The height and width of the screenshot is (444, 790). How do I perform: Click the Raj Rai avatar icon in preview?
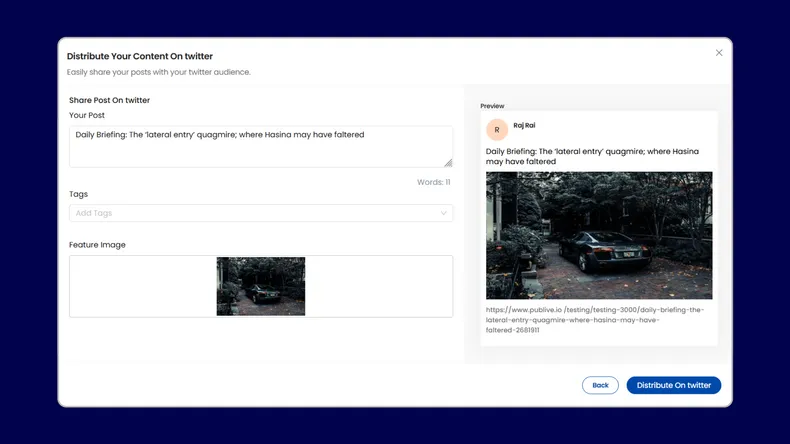coord(497,130)
